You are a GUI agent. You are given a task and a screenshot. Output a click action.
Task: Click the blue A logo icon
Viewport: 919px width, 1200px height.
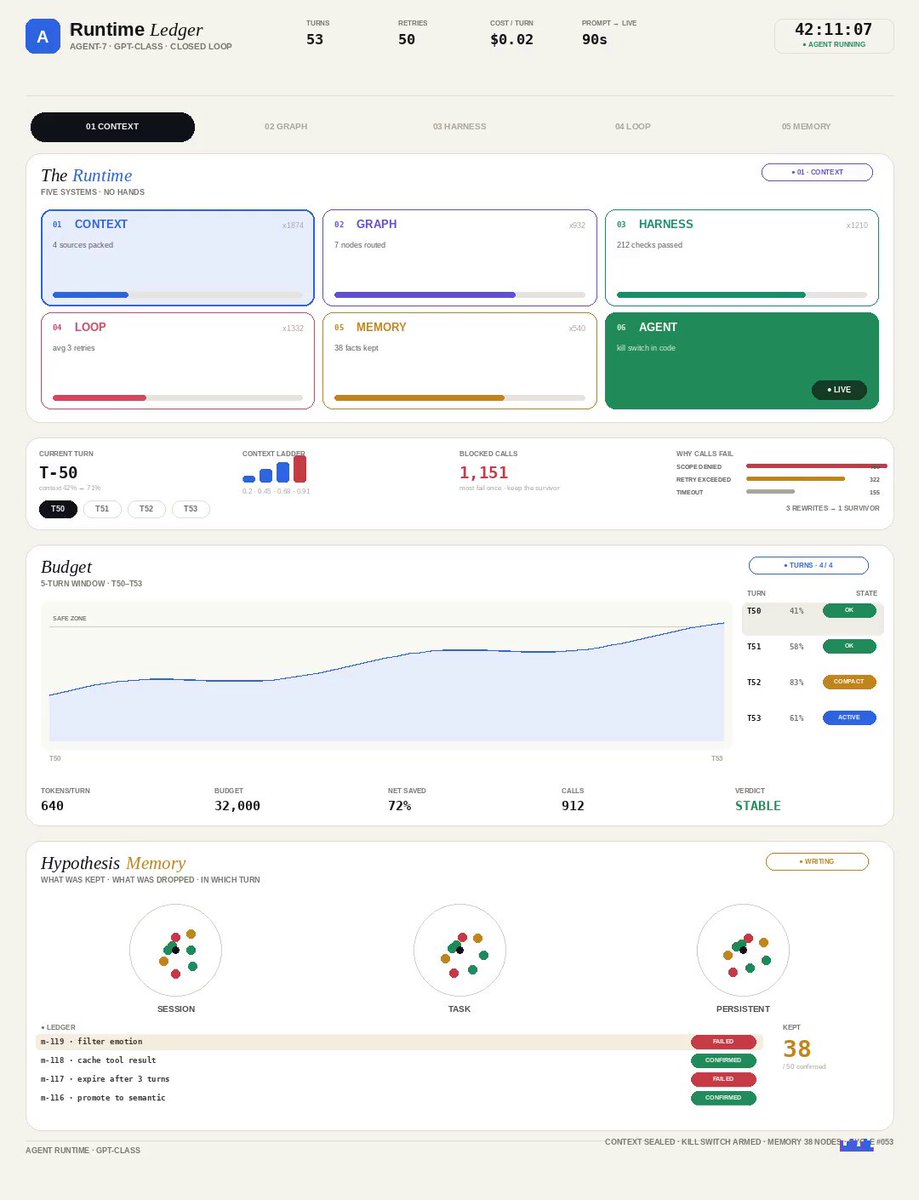pos(43,37)
